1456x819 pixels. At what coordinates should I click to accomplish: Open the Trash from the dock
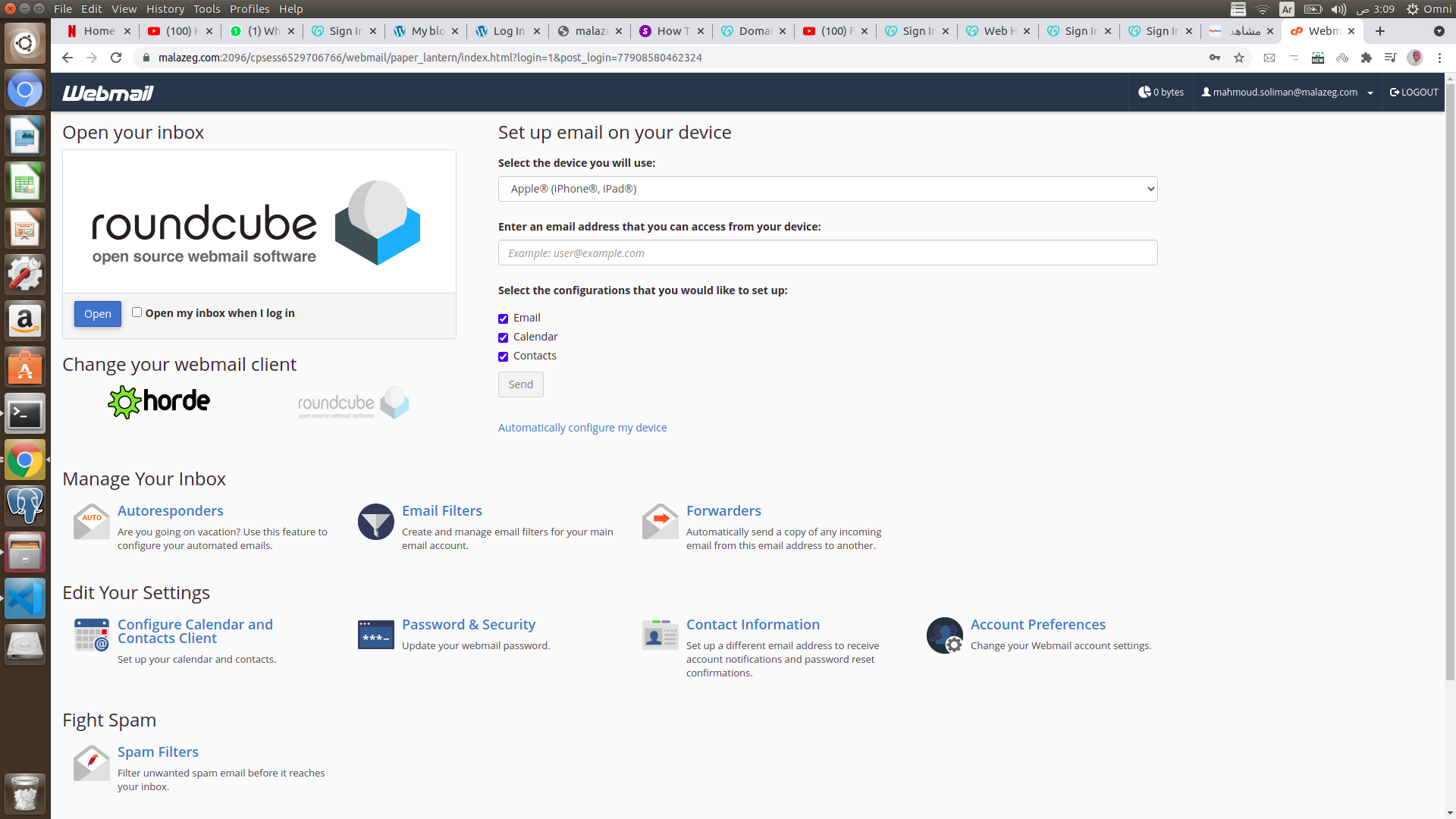coord(25,793)
